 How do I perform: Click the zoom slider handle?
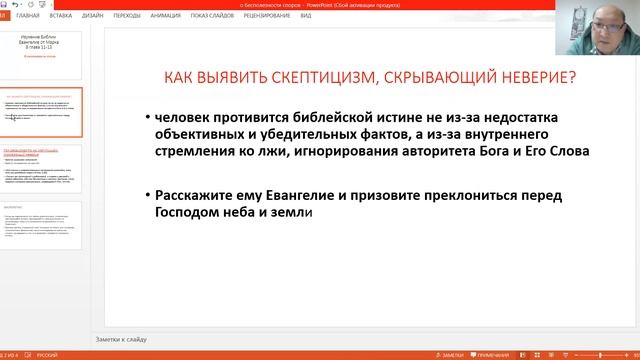pyautogui.click(x=600, y=355)
